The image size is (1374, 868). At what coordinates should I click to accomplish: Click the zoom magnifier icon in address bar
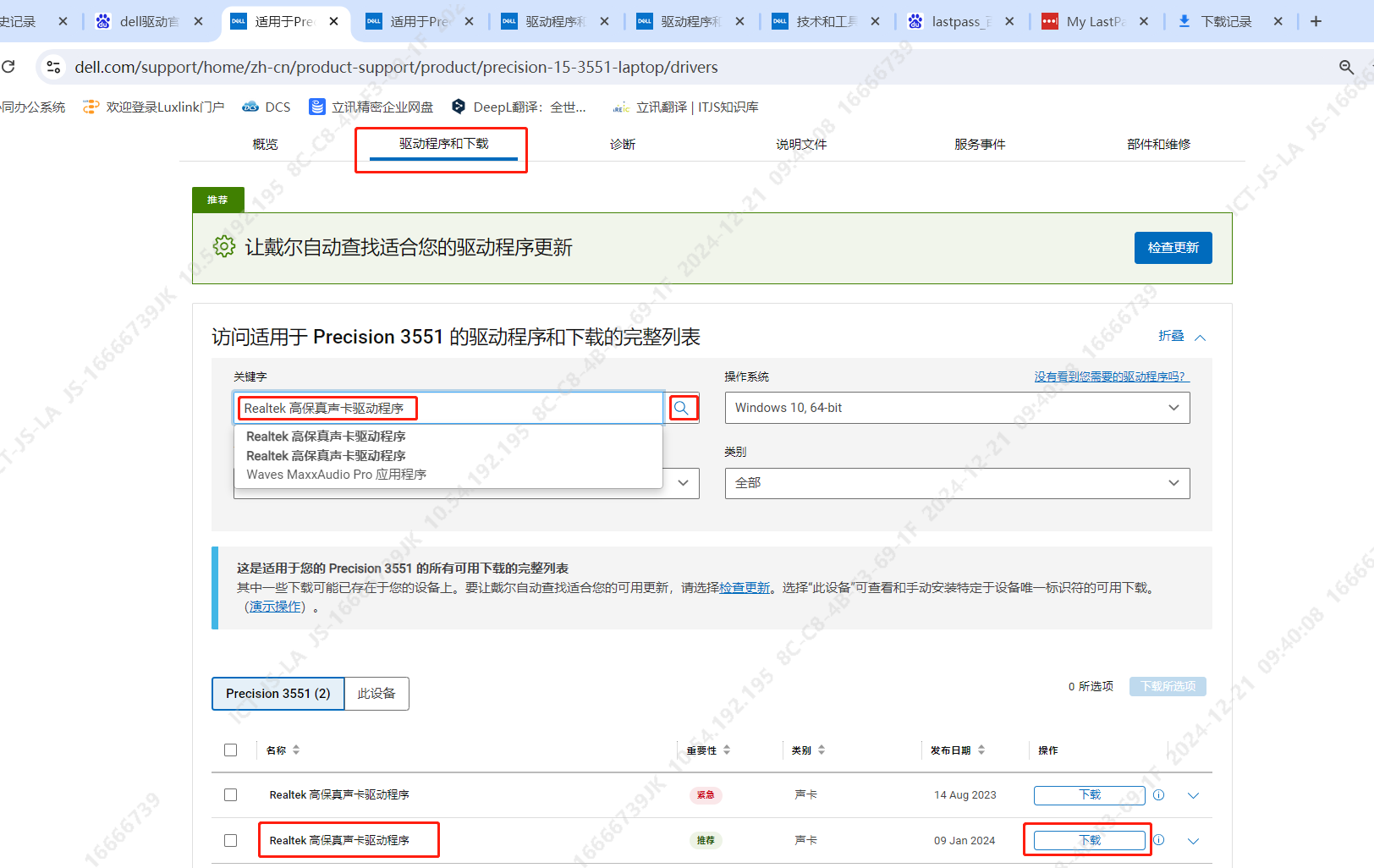pos(1346,67)
